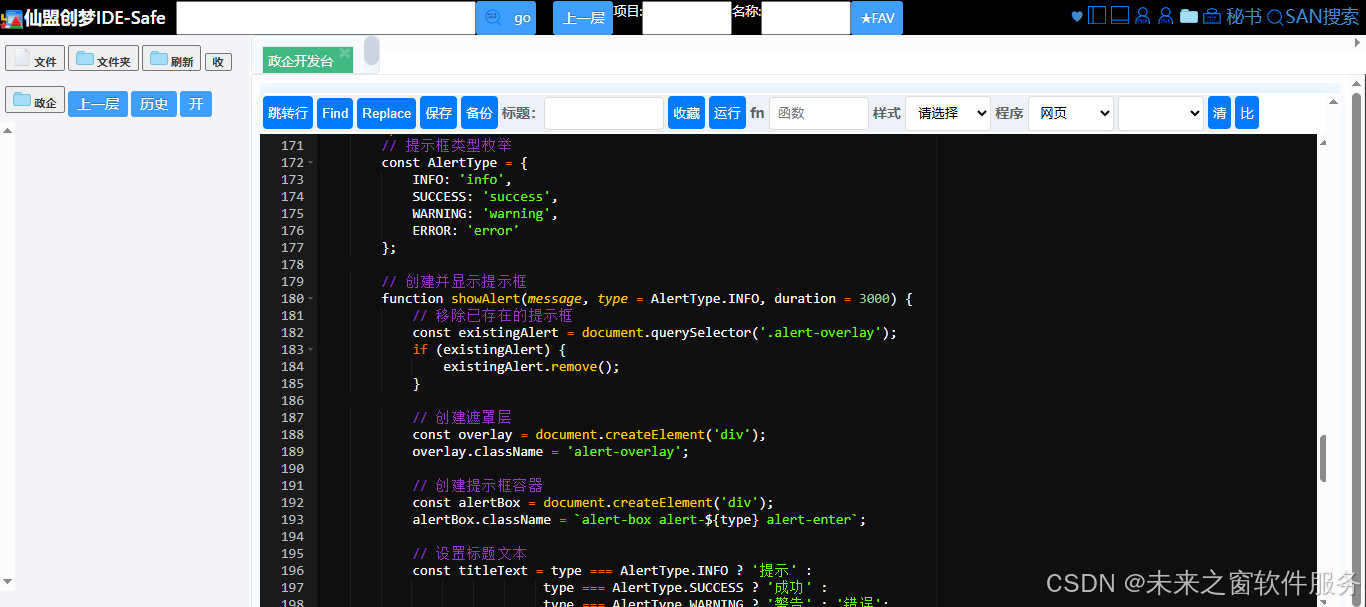Toggle the bottom panel layout icon
1366x607 pixels.
coord(1120,16)
